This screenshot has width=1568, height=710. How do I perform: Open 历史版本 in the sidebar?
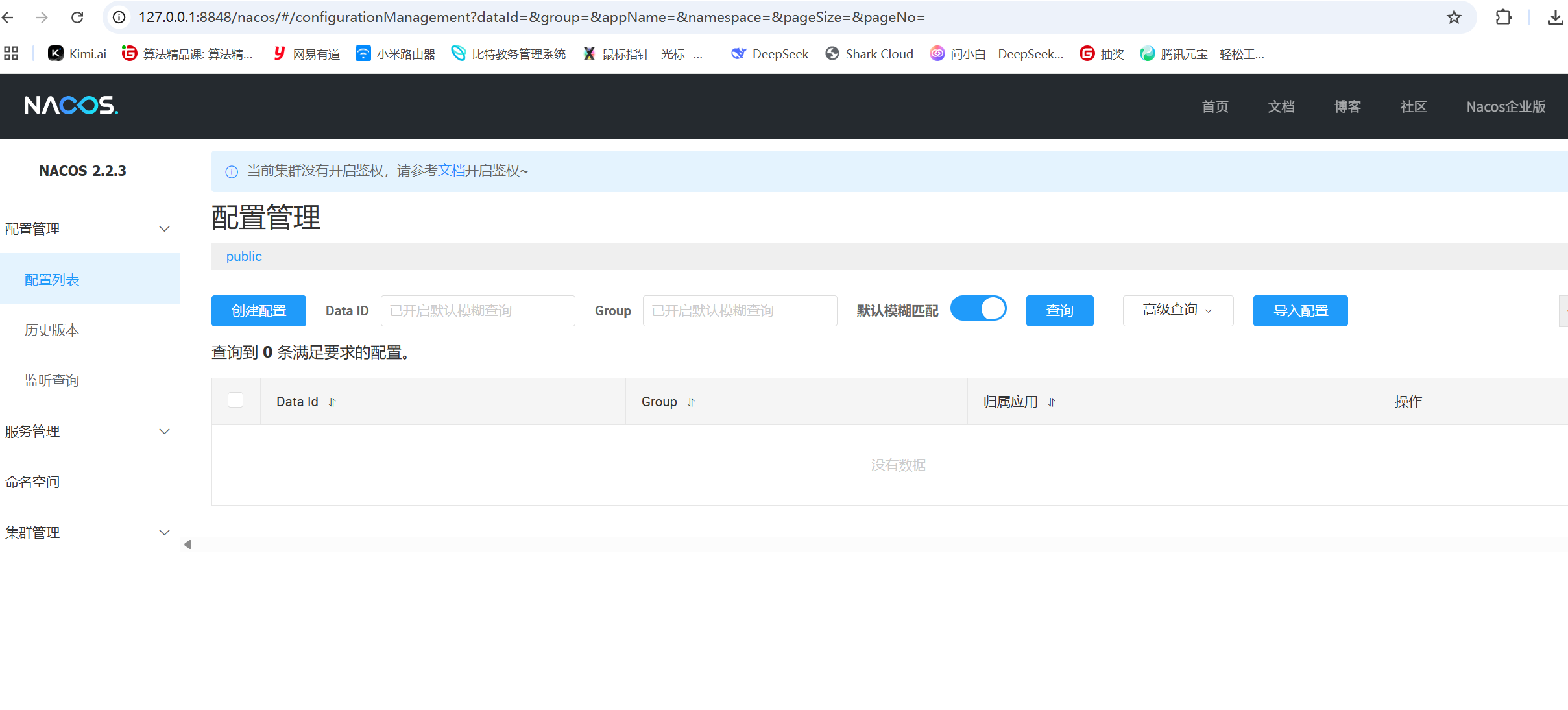tap(52, 330)
